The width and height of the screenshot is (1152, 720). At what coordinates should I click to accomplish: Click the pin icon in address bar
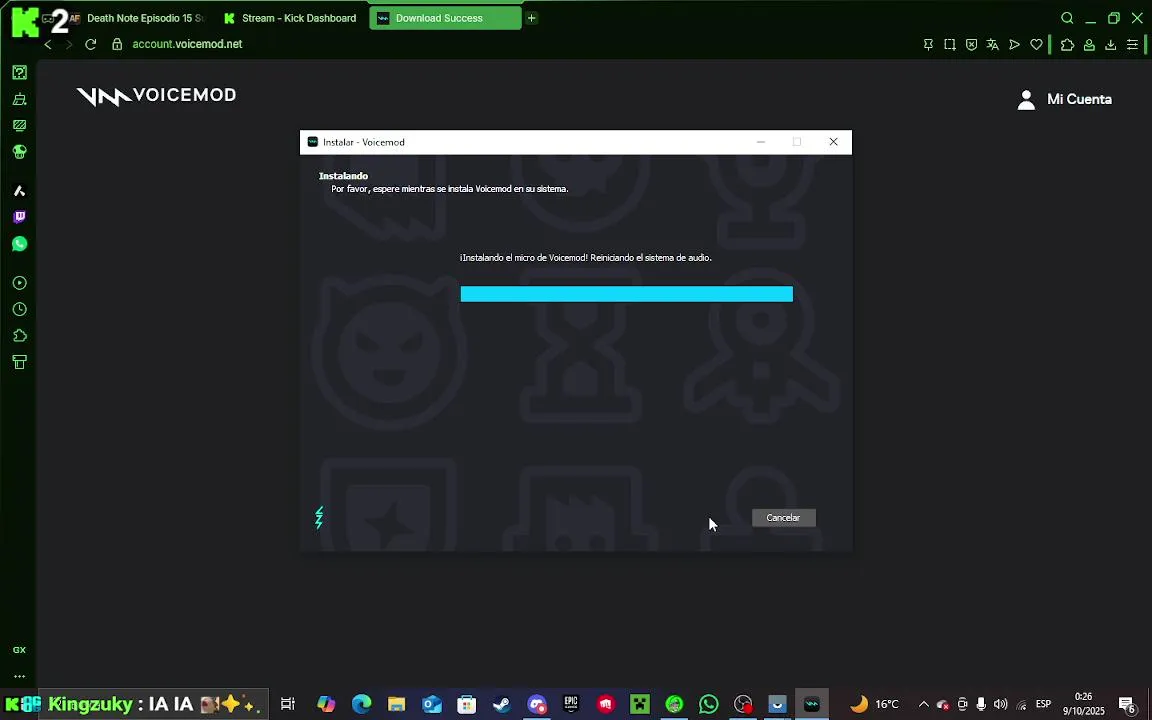coord(928,45)
